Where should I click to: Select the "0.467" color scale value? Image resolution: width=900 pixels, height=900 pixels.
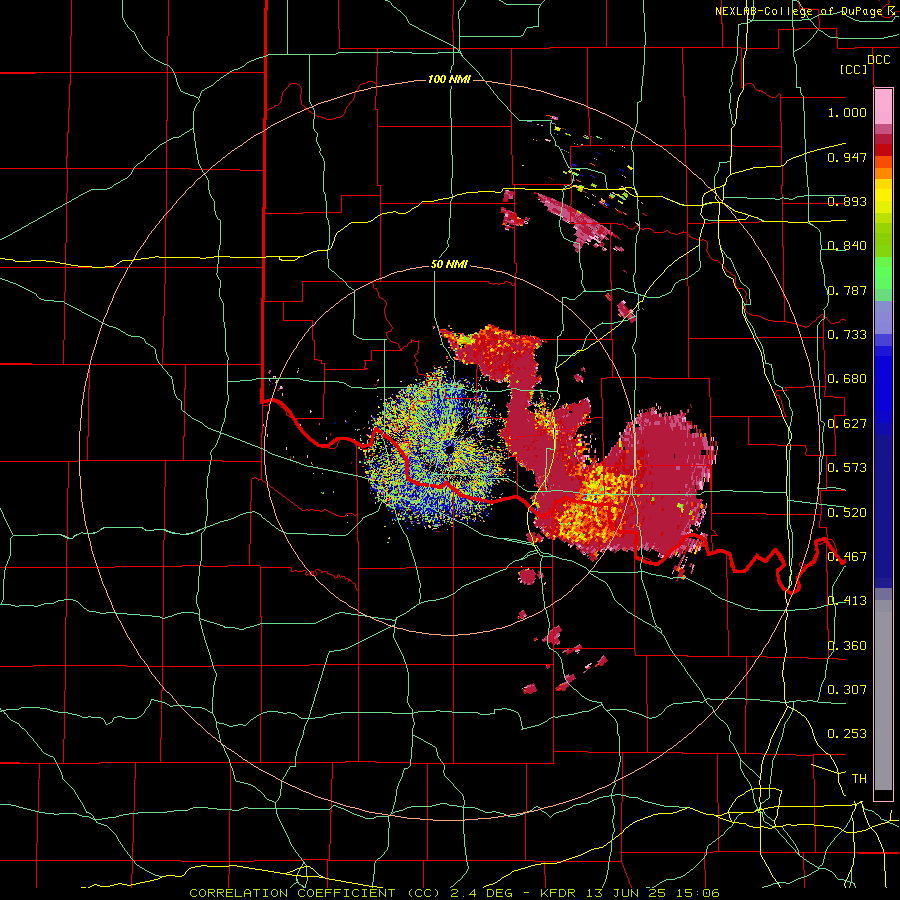[x=847, y=557]
